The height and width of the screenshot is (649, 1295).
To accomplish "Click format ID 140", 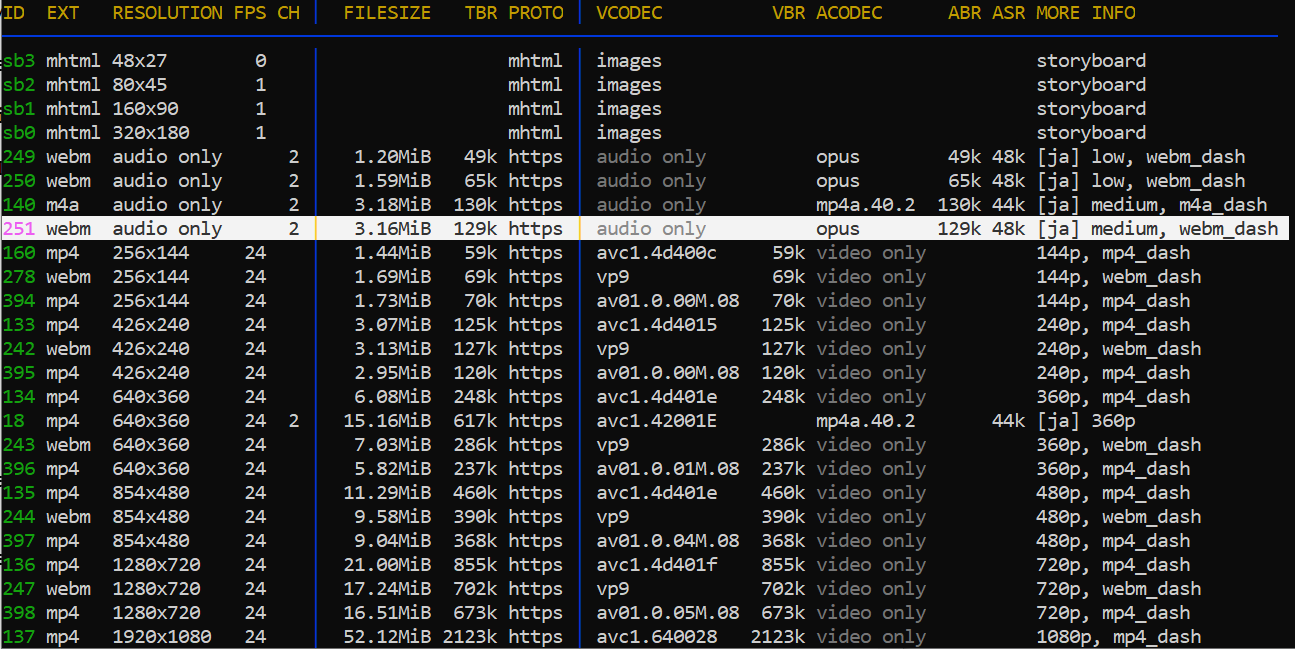I will (19, 205).
